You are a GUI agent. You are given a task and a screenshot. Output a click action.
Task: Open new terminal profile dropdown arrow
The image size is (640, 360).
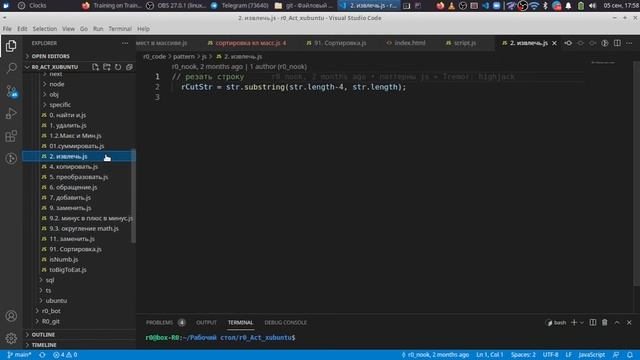[x=582, y=322]
